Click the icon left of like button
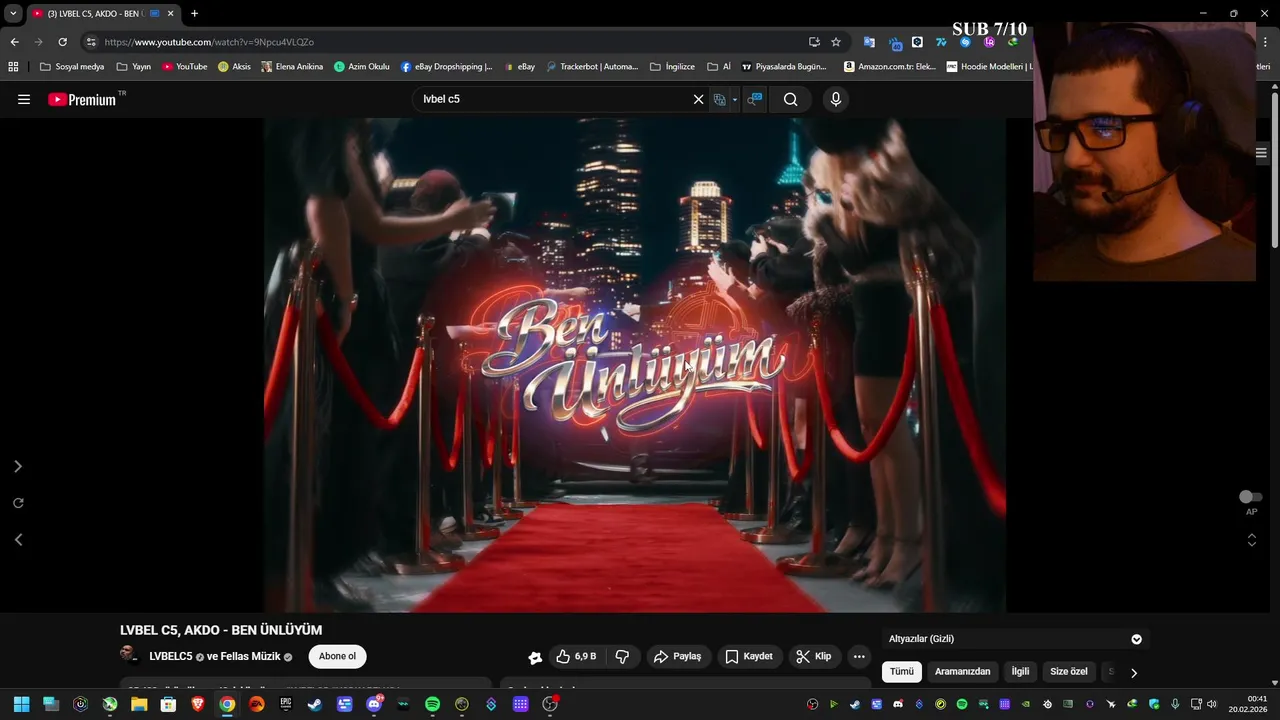Screen dimensions: 1280x720 535,657
